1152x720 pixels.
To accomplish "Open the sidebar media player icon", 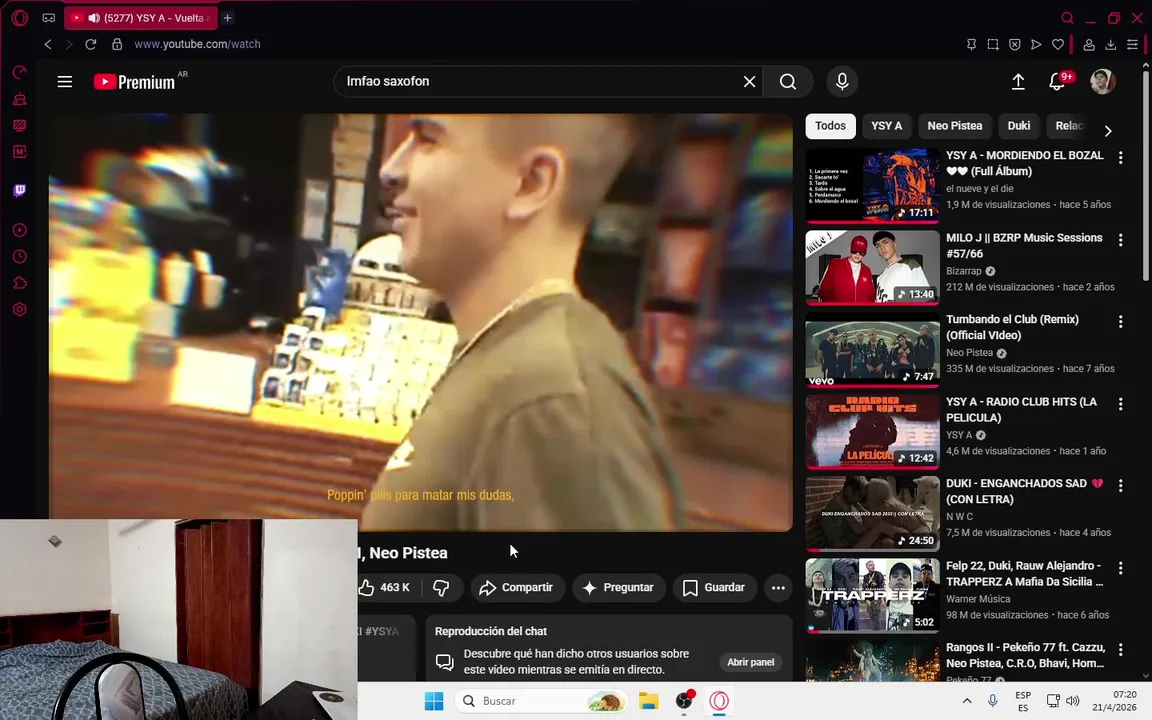I will coord(20,230).
